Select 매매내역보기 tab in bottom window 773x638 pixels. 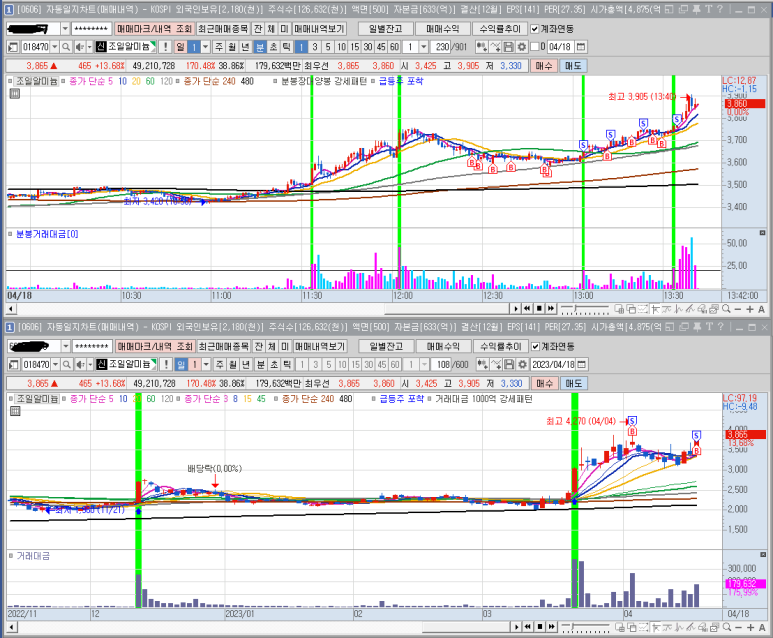[x=320, y=347]
